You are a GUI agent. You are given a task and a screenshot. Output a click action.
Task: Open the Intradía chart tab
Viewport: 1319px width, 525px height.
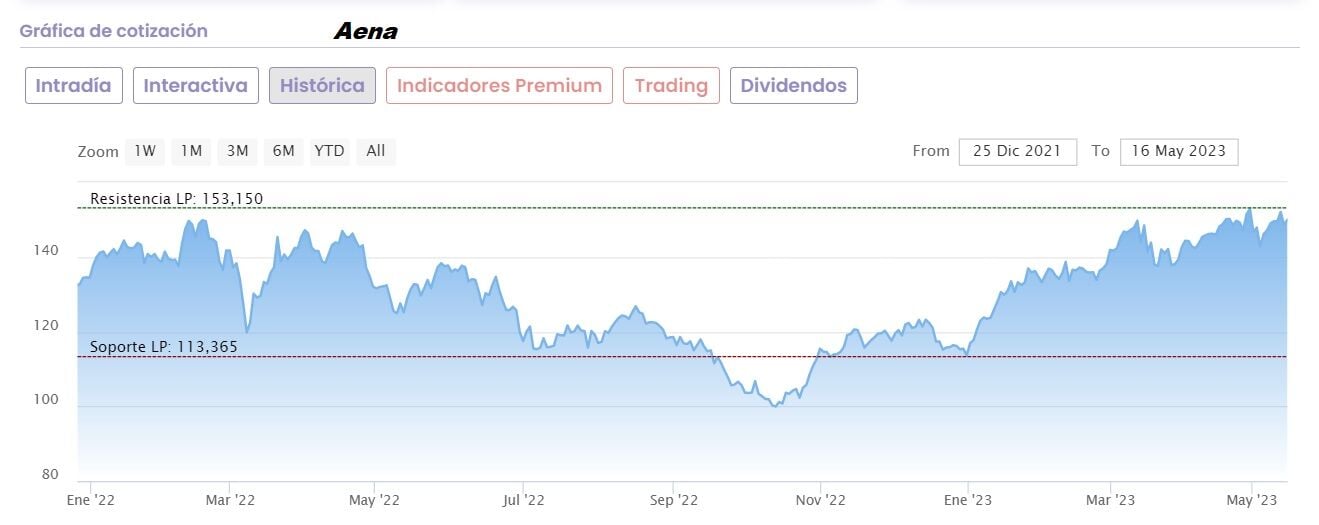pos(75,86)
